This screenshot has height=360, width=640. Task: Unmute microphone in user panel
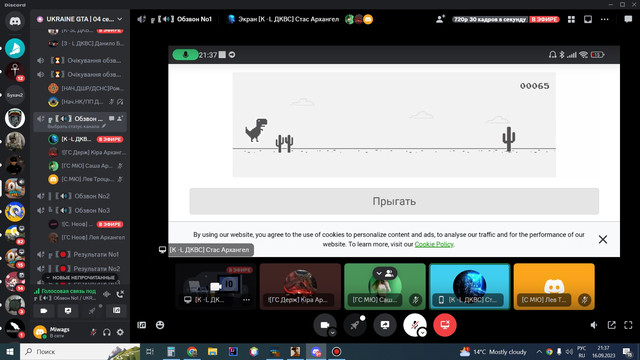point(93,332)
